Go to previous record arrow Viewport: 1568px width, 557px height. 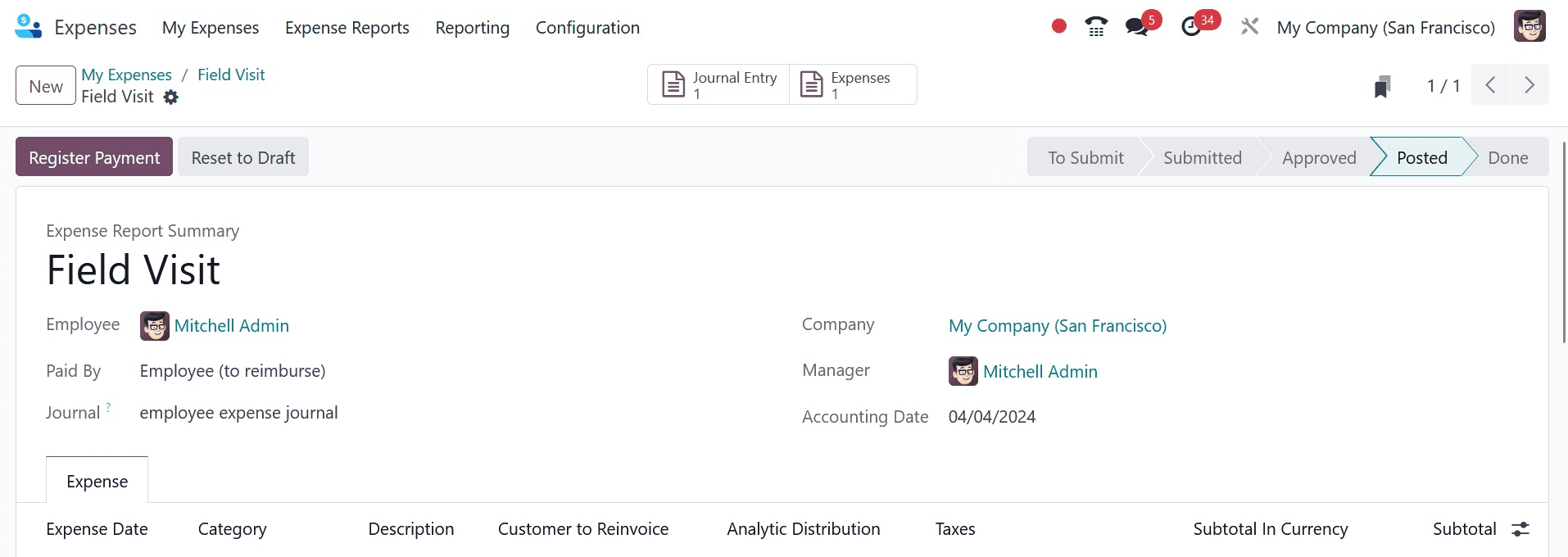pyautogui.click(x=1490, y=84)
